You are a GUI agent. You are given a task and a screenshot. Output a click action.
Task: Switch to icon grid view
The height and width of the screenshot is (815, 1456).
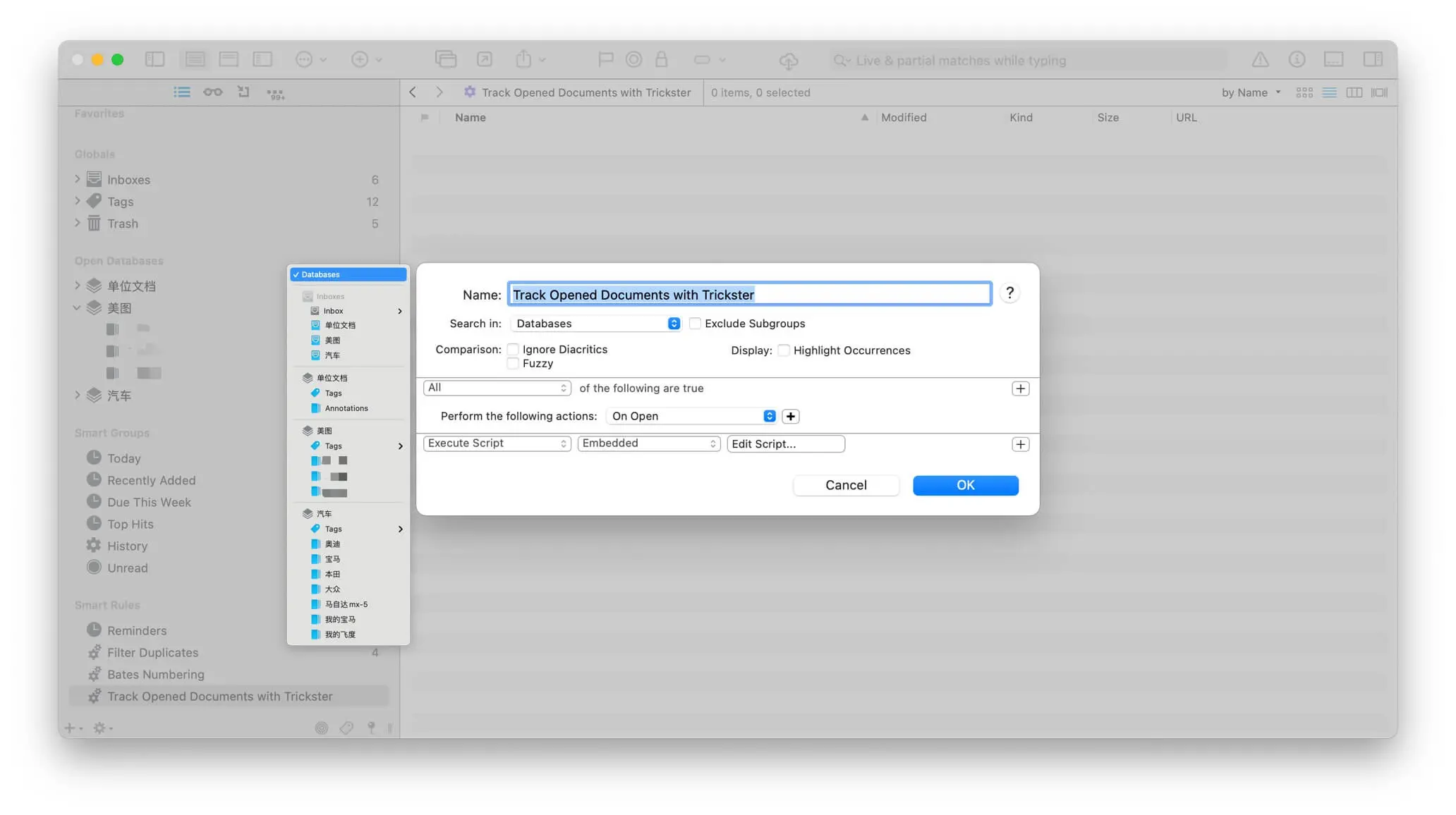(x=1304, y=92)
